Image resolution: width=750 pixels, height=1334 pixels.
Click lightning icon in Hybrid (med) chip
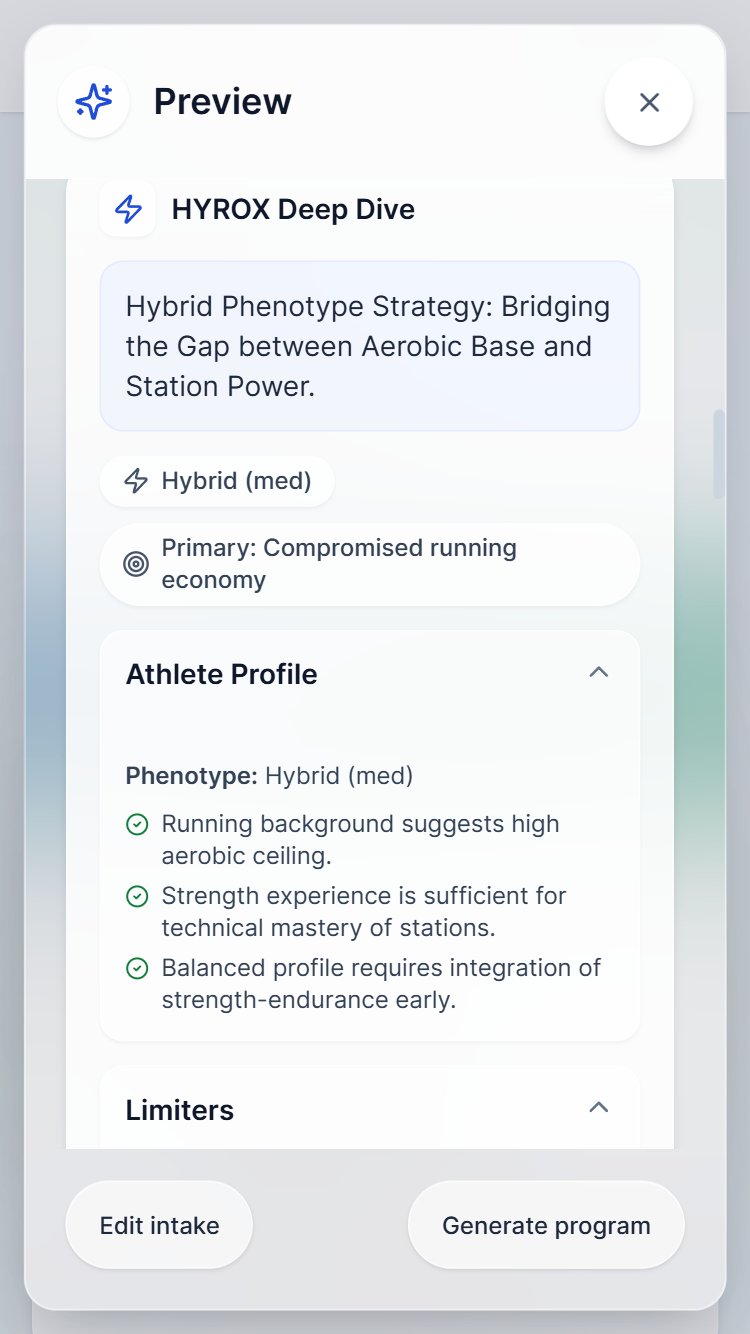[136, 481]
